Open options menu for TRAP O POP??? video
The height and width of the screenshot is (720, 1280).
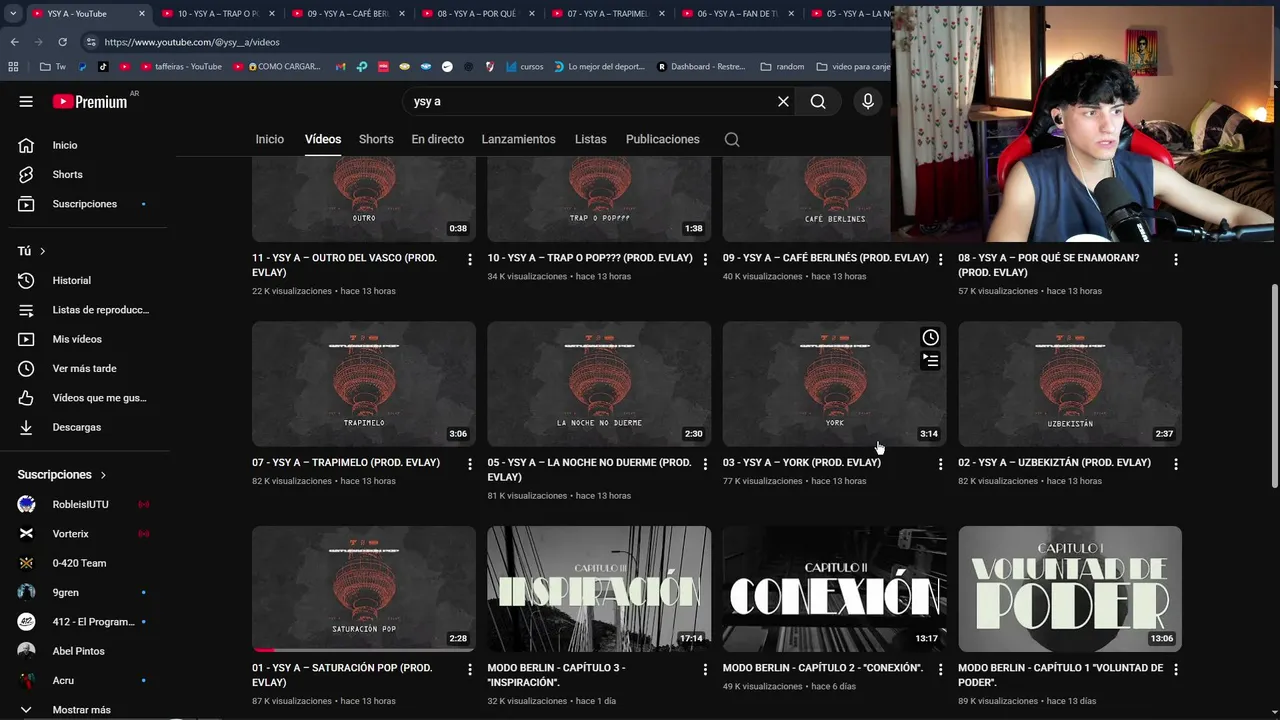[x=705, y=259]
